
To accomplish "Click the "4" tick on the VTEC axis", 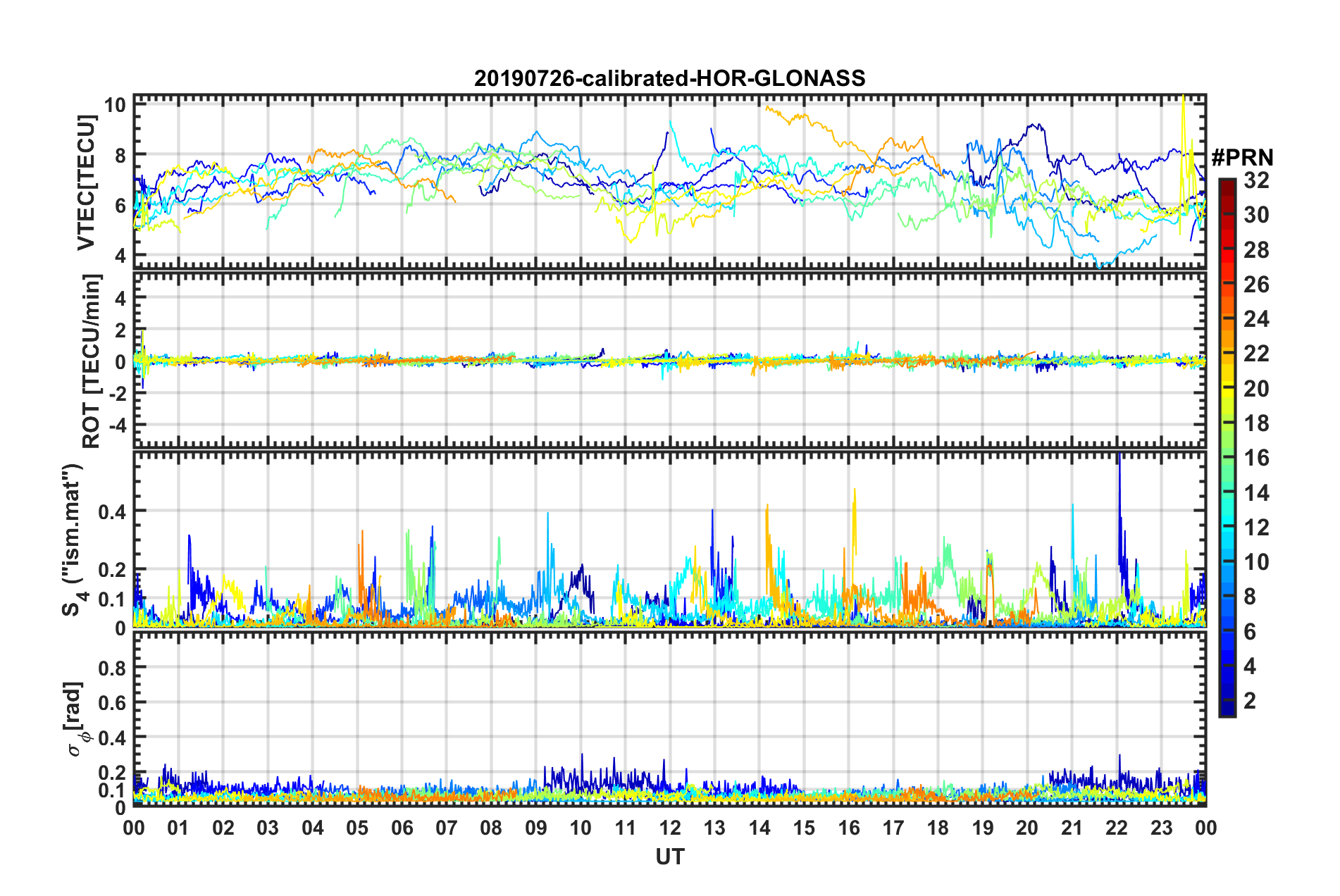I will tap(120, 255).
